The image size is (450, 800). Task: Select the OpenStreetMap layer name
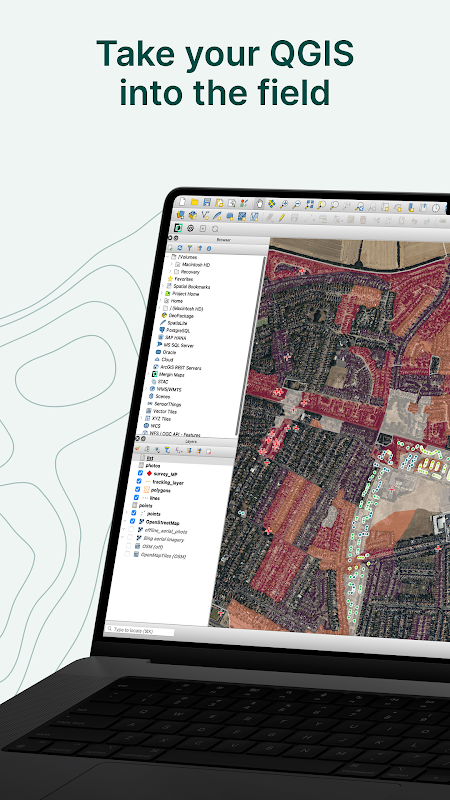[163, 522]
